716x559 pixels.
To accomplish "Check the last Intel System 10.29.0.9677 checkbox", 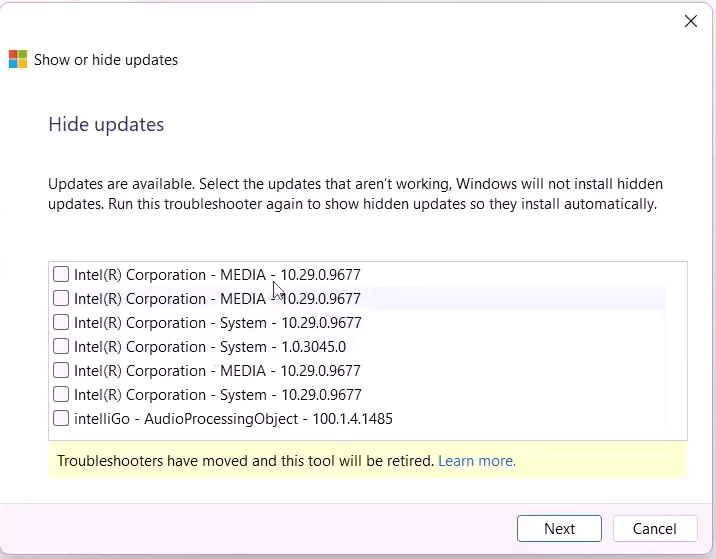I will tap(61, 395).
